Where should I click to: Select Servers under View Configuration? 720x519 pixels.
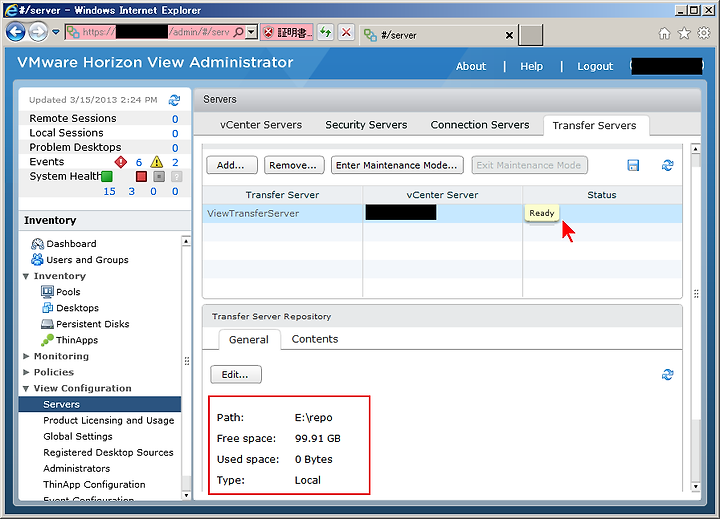100,404
